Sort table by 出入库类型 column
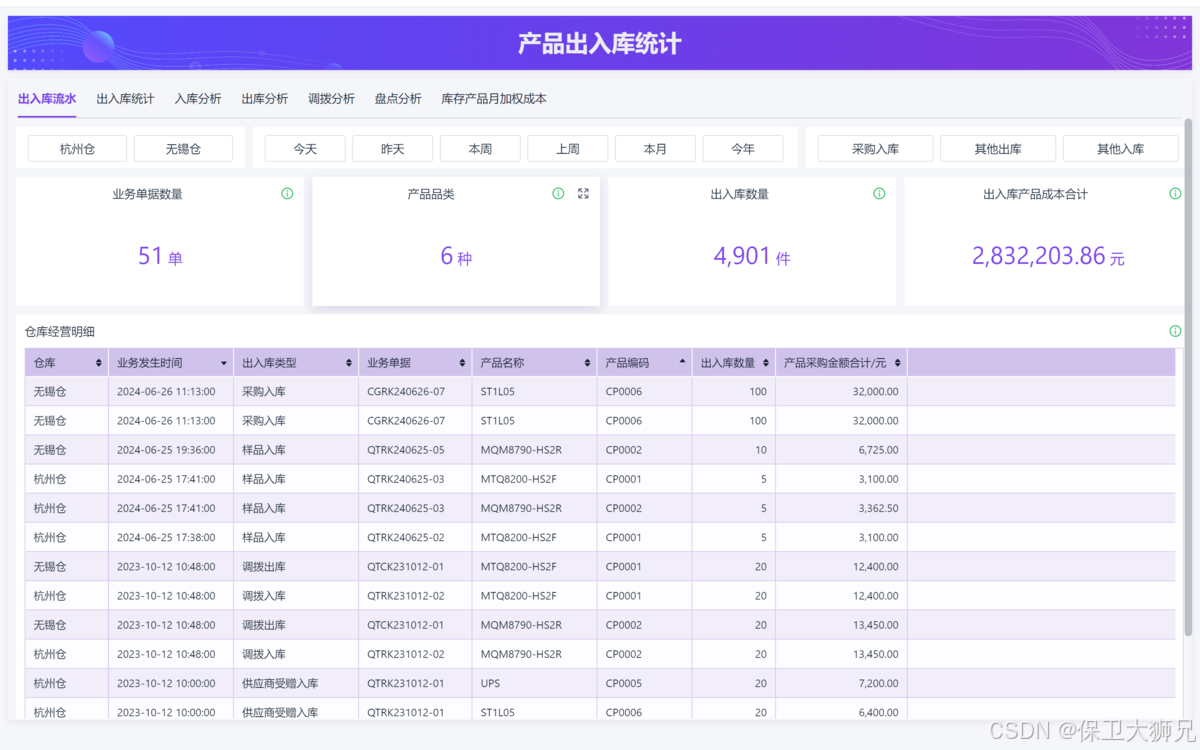Image resolution: width=1200 pixels, height=750 pixels. pos(348,363)
